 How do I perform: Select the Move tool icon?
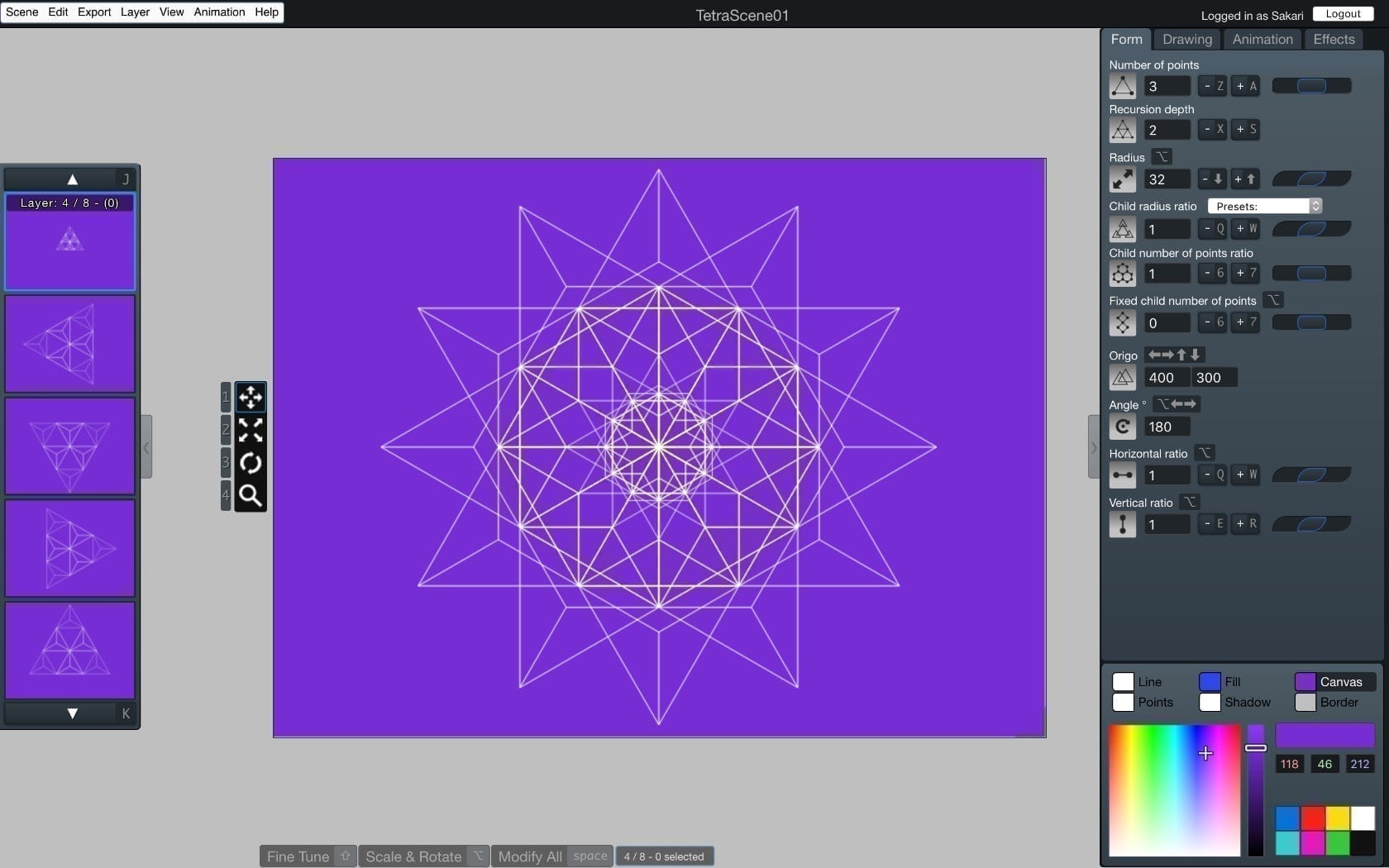click(251, 398)
